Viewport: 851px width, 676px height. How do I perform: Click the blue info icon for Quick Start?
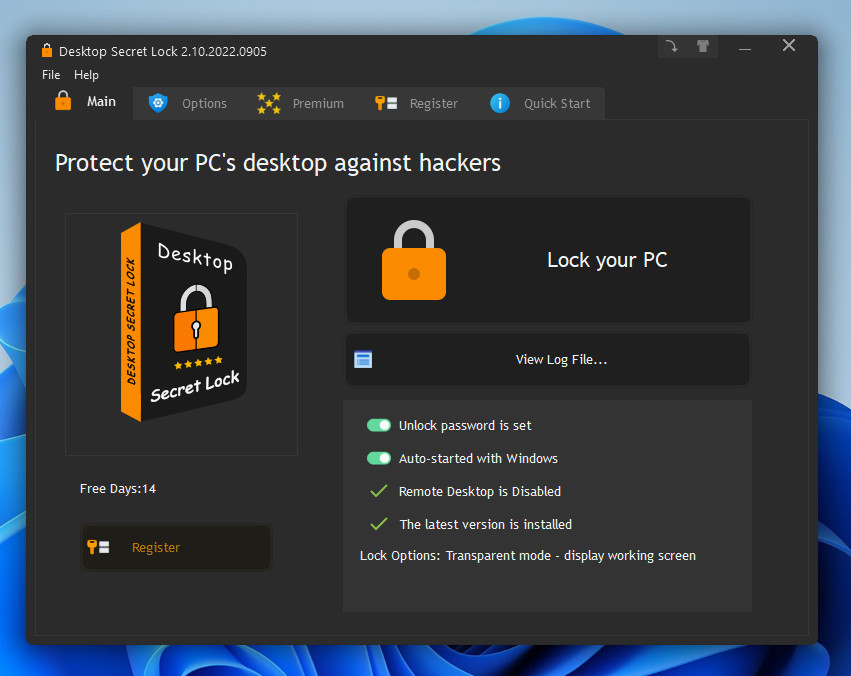[500, 103]
